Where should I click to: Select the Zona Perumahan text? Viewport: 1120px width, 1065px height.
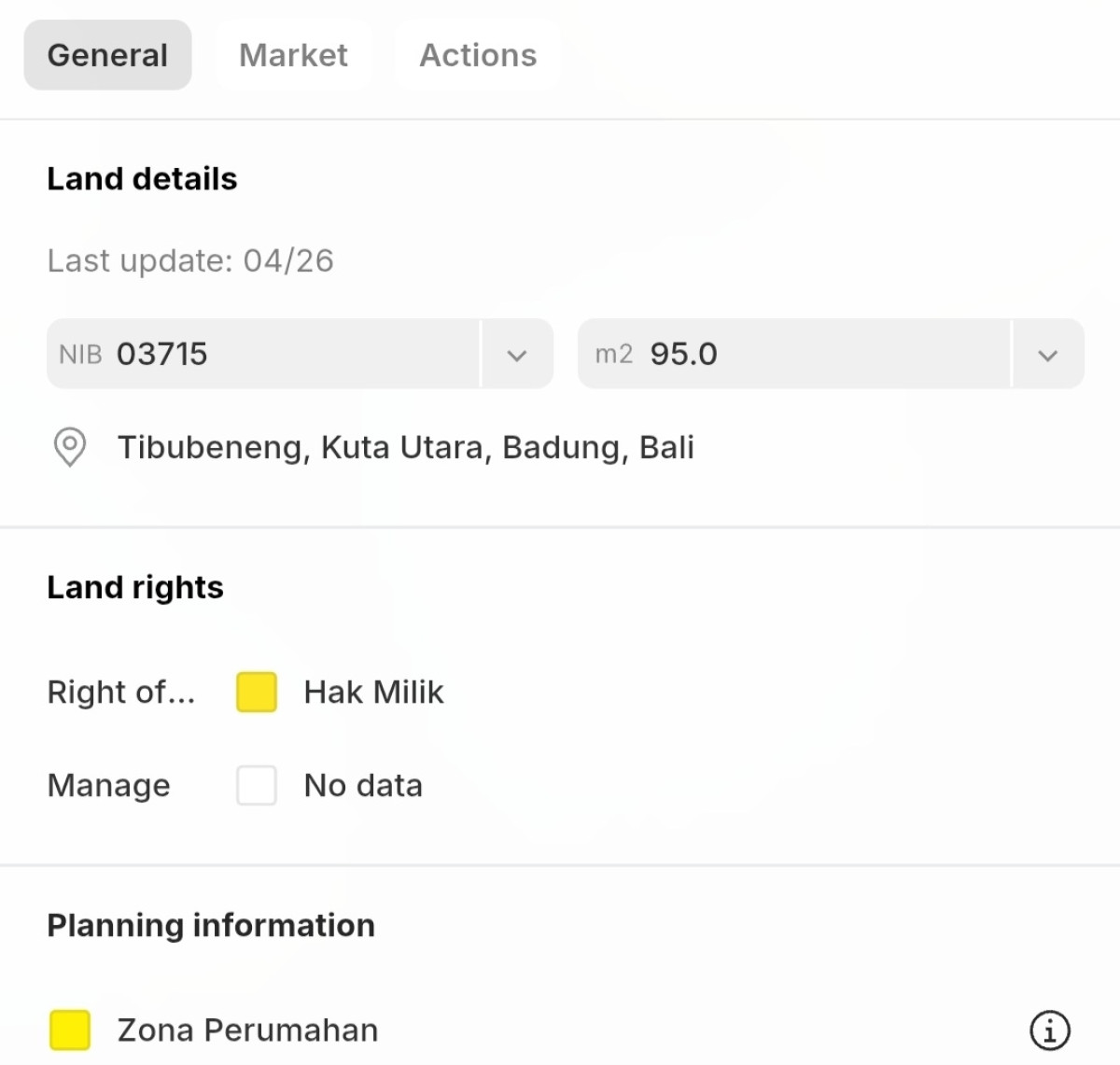pyautogui.click(x=248, y=1030)
